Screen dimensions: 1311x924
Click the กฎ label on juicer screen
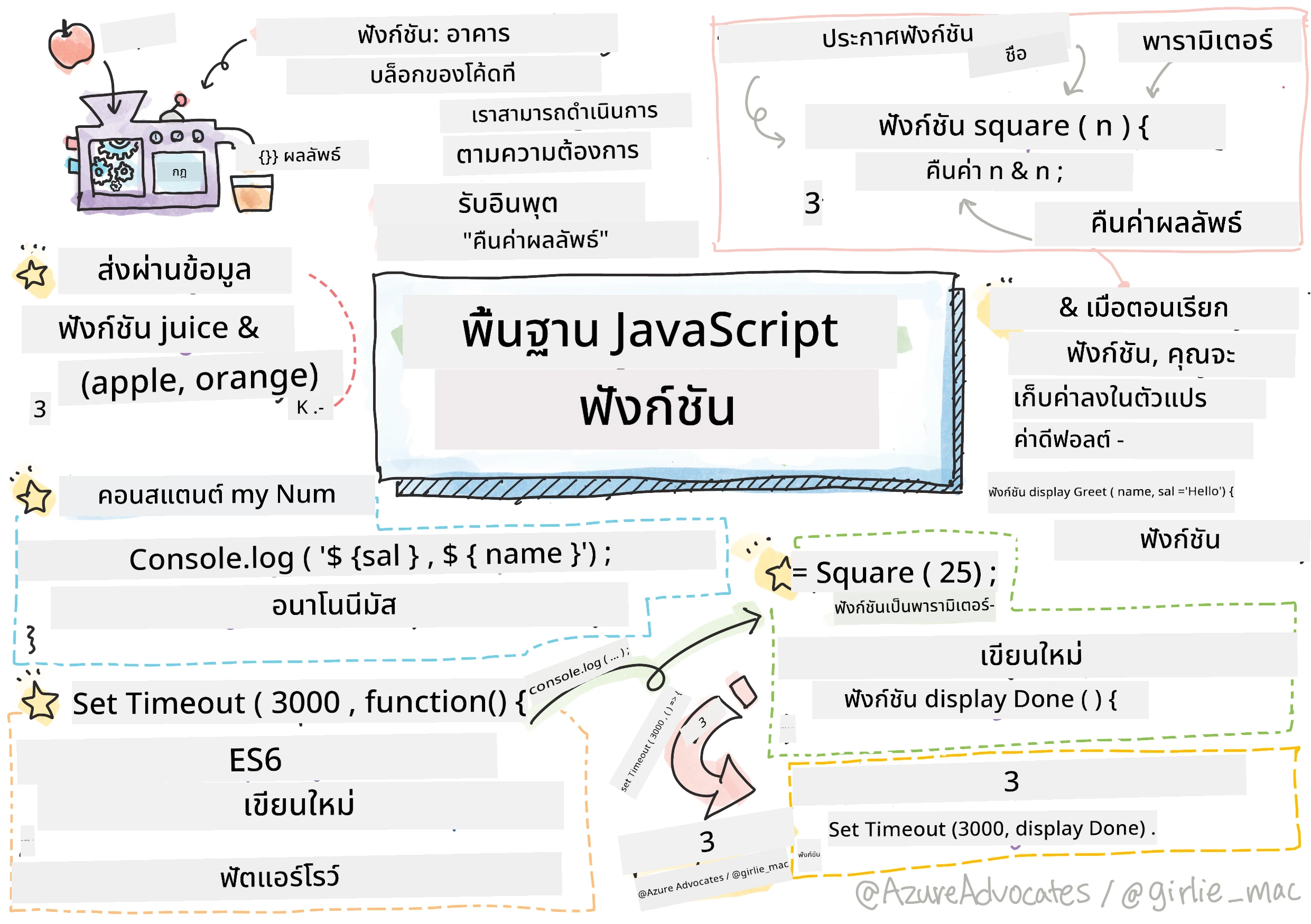[x=179, y=172]
